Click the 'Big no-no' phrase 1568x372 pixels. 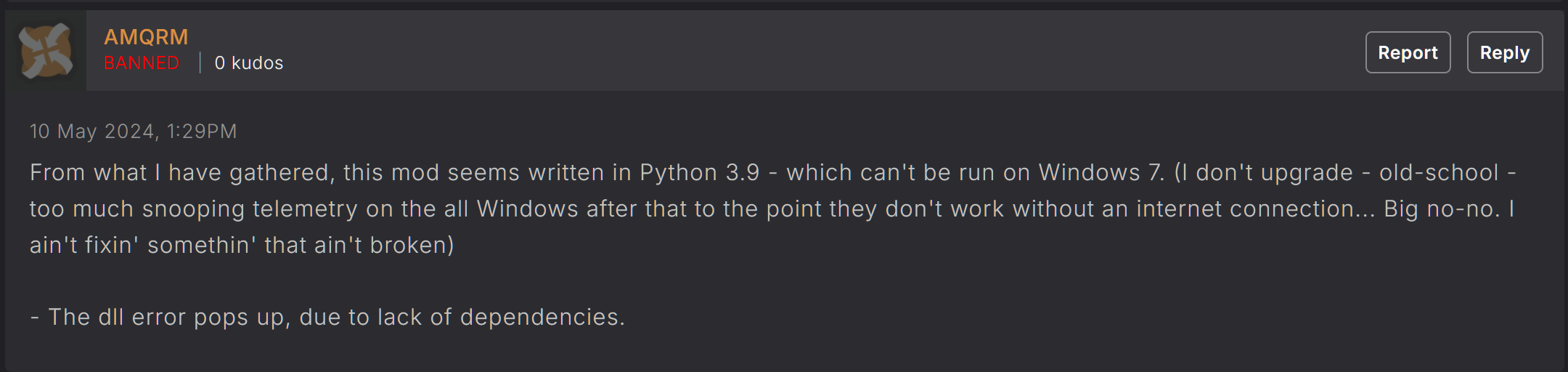click(x=1440, y=209)
